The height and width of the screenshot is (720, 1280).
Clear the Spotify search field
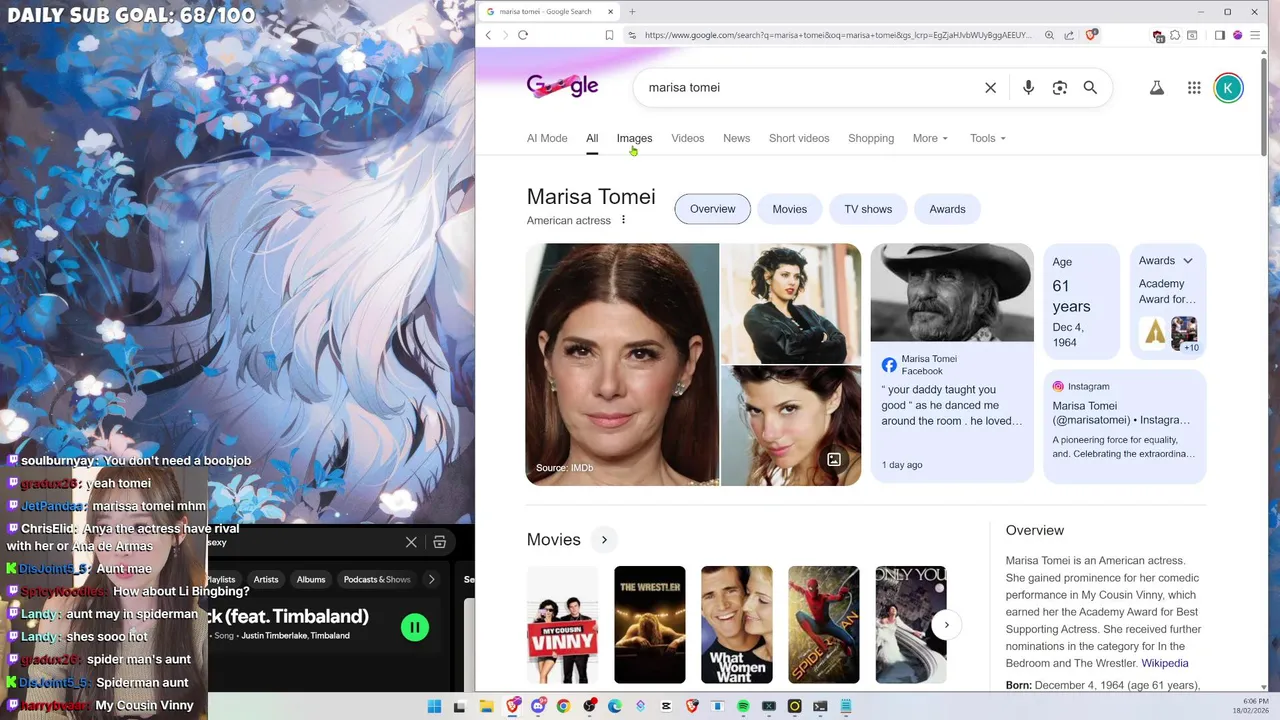click(x=411, y=542)
